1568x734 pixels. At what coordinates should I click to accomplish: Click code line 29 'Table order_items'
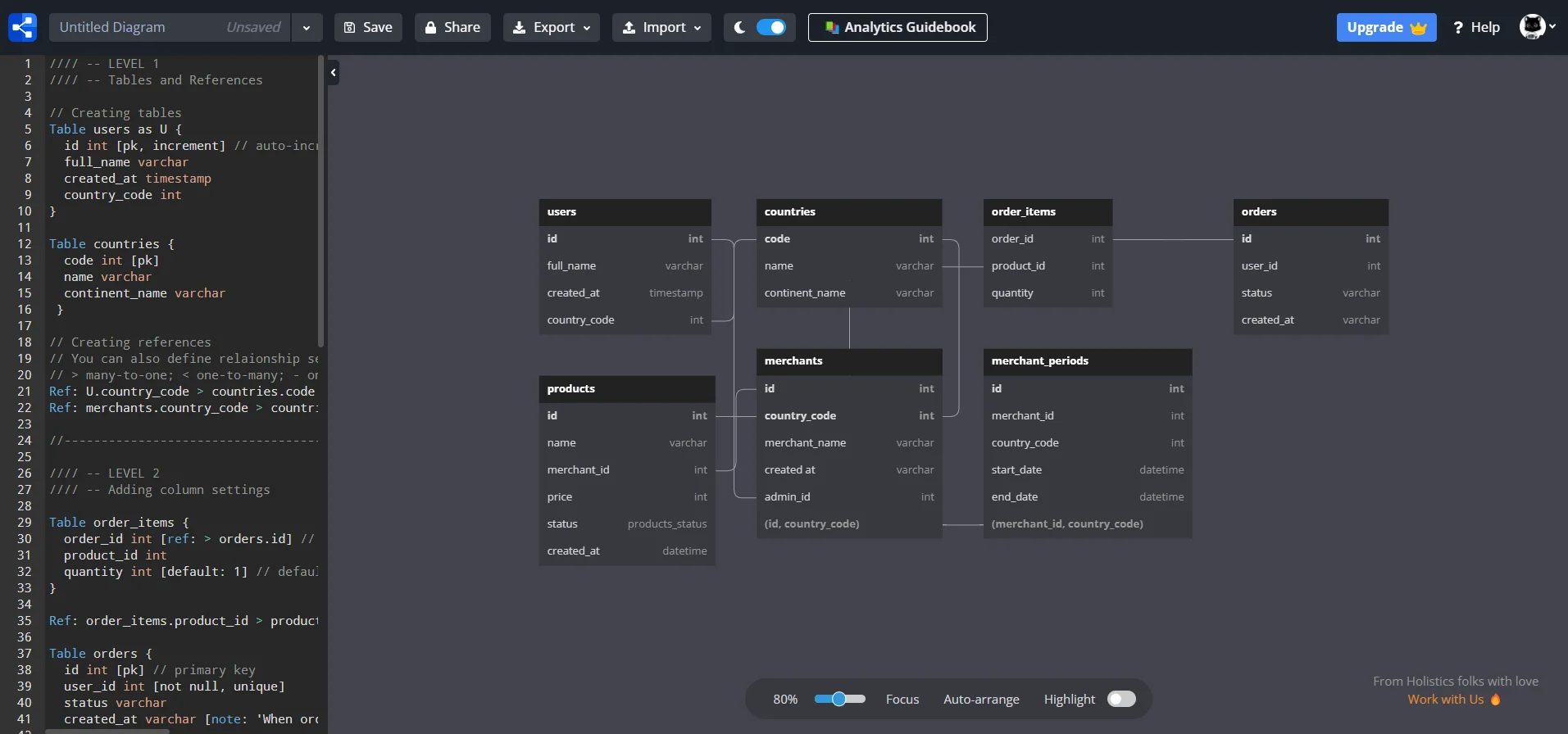119,522
